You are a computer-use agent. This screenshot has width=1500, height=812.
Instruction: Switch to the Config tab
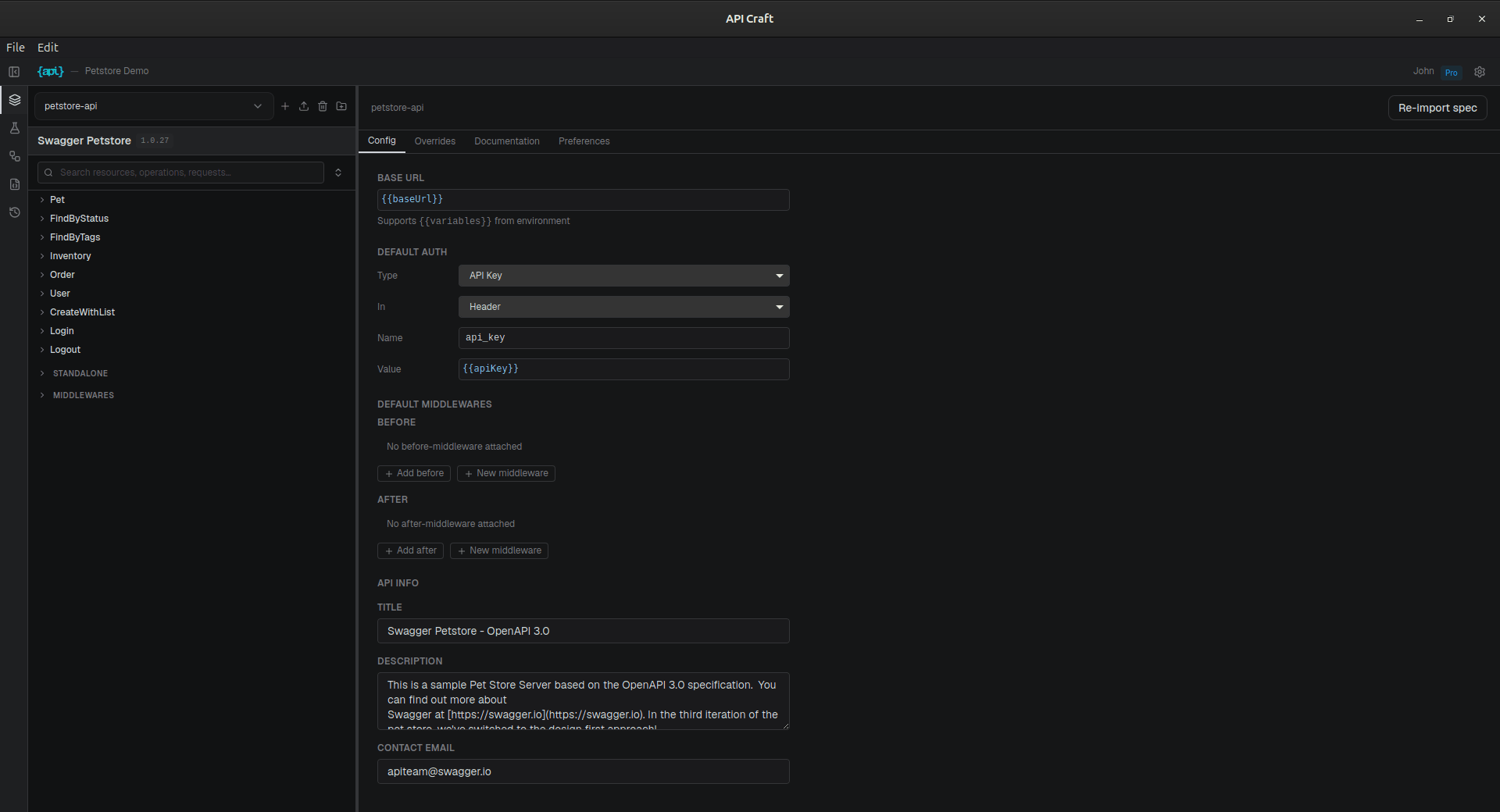coord(382,141)
